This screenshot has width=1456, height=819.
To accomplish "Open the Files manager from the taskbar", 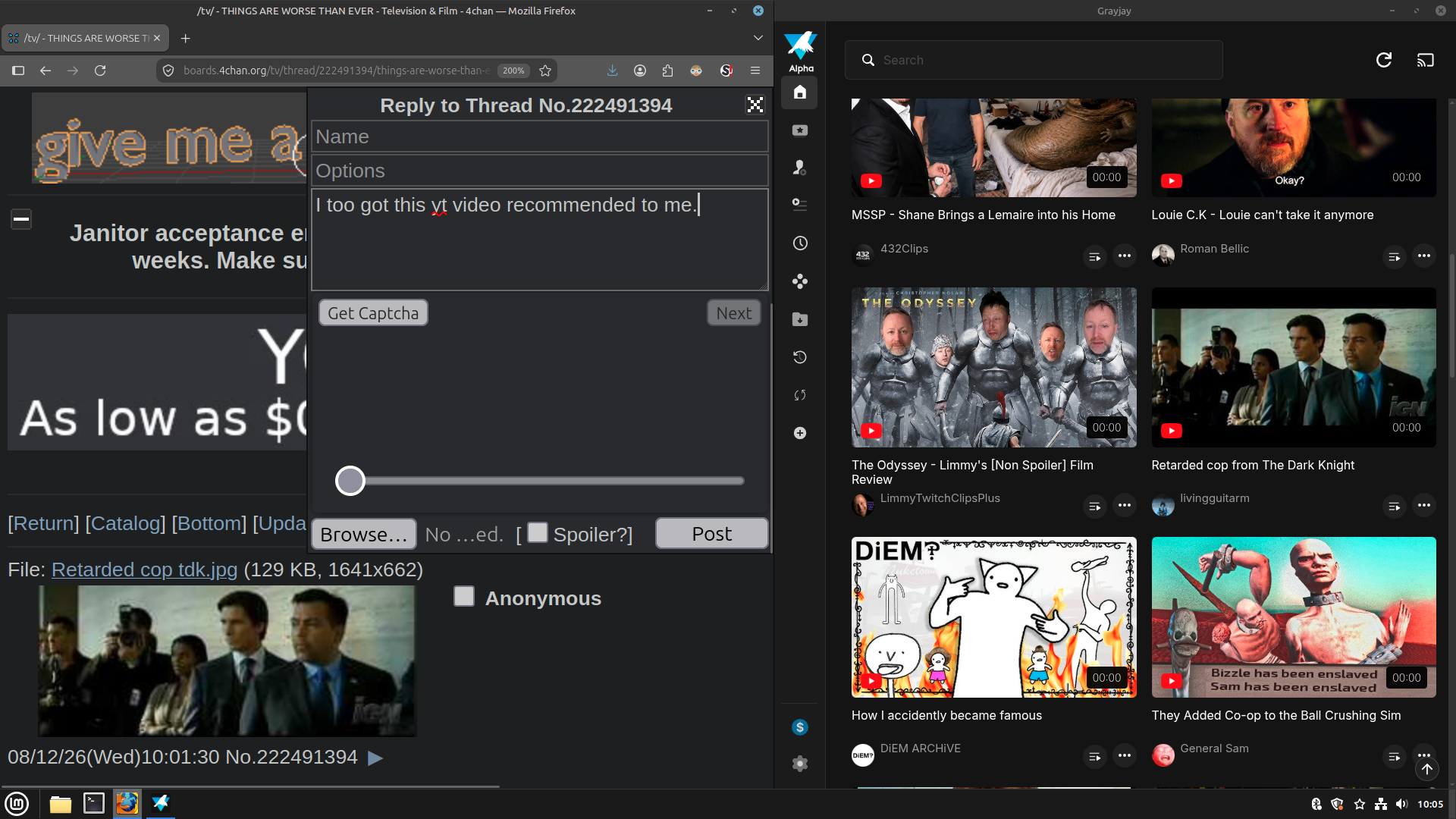I will tap(60, 803).
